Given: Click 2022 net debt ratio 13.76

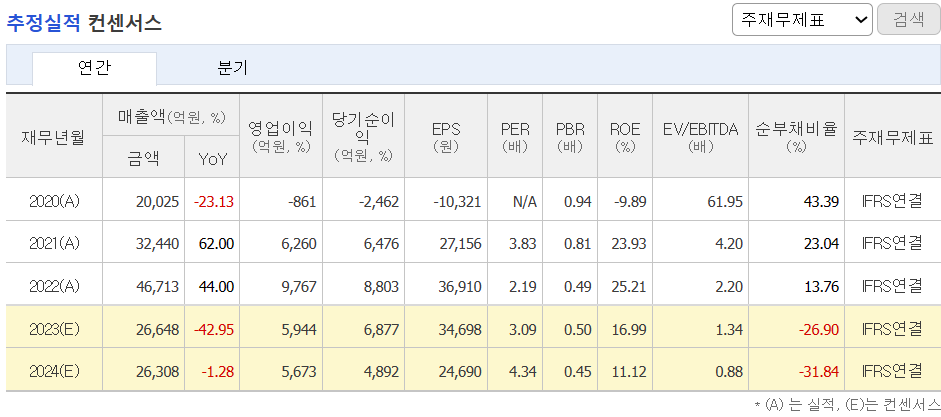Looking at the screenshot, I should [x=821, y=287].
